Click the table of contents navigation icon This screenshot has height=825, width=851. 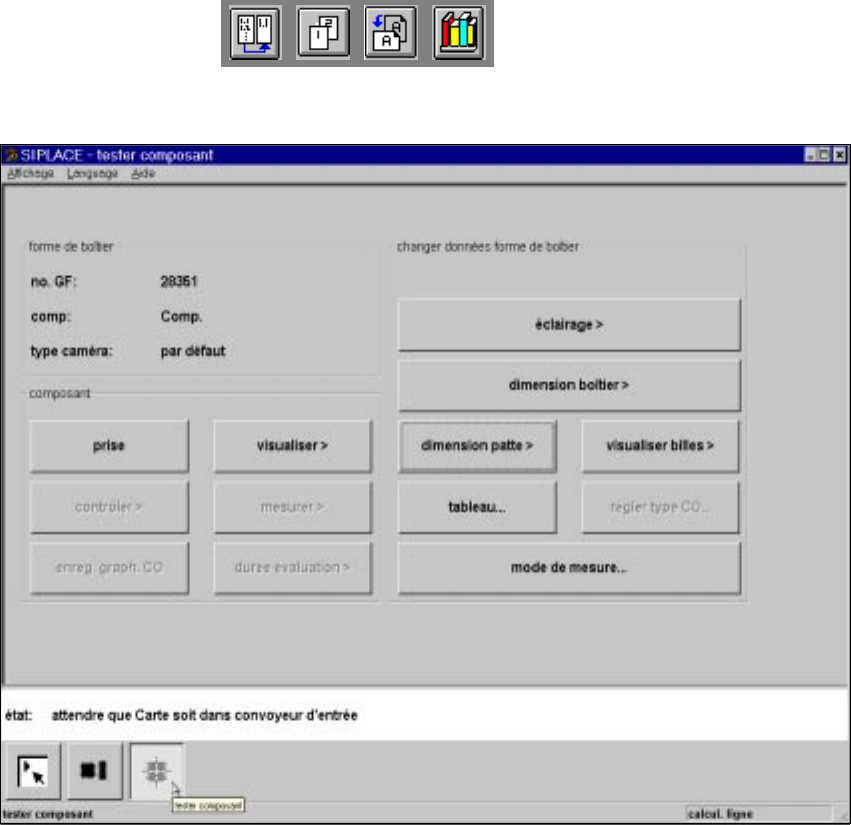pyautogui.click(x=255, y=33)
